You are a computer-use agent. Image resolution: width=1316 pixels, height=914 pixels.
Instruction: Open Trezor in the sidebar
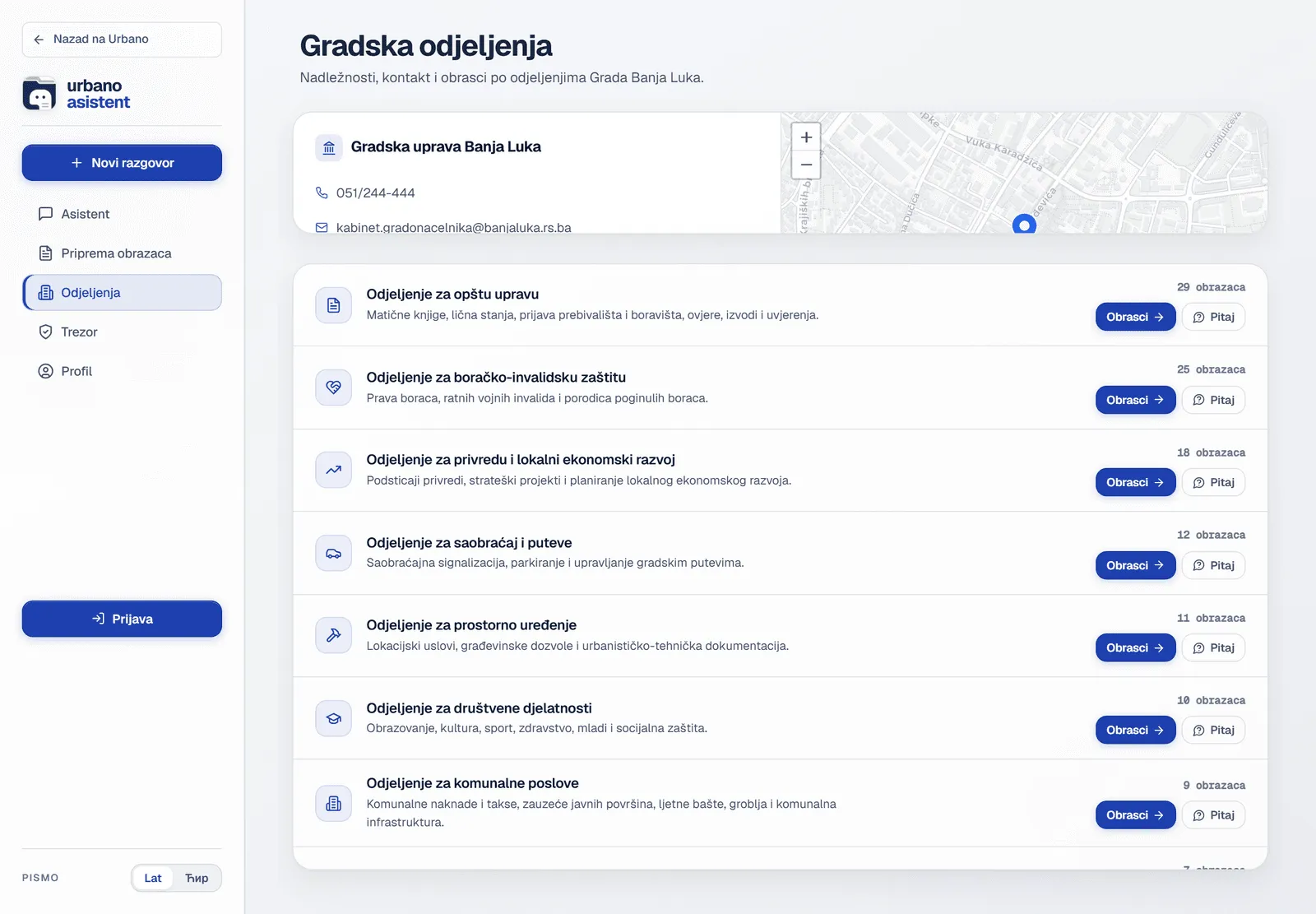pos(122,332)
